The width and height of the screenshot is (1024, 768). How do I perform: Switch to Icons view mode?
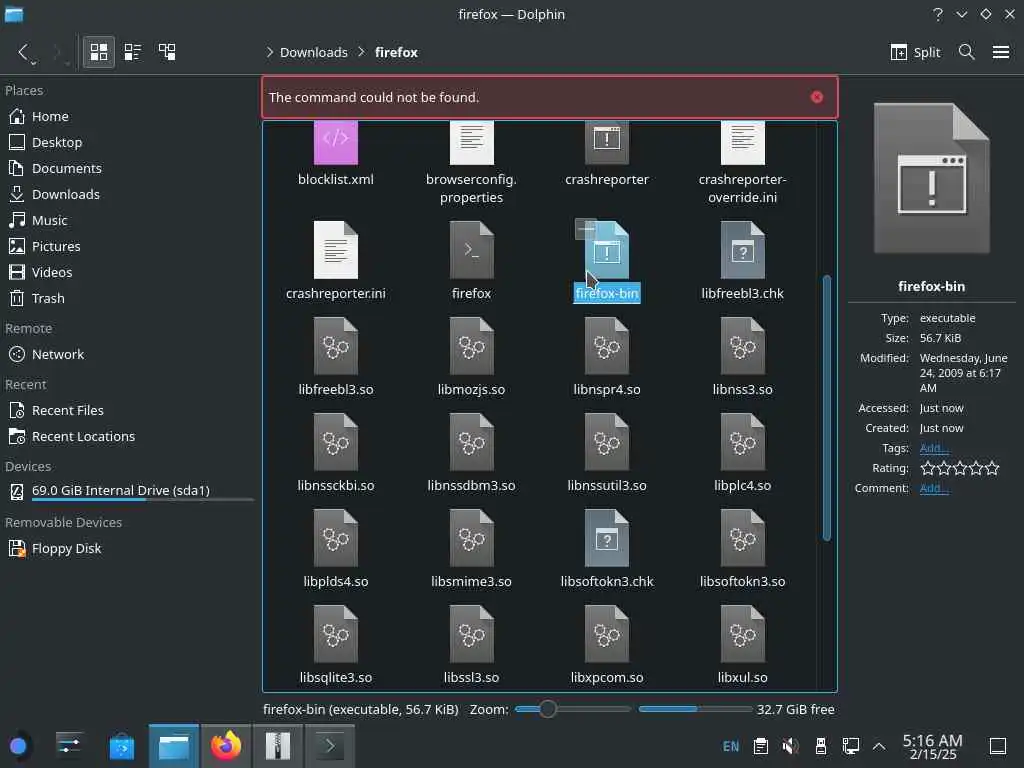[99, 52]
